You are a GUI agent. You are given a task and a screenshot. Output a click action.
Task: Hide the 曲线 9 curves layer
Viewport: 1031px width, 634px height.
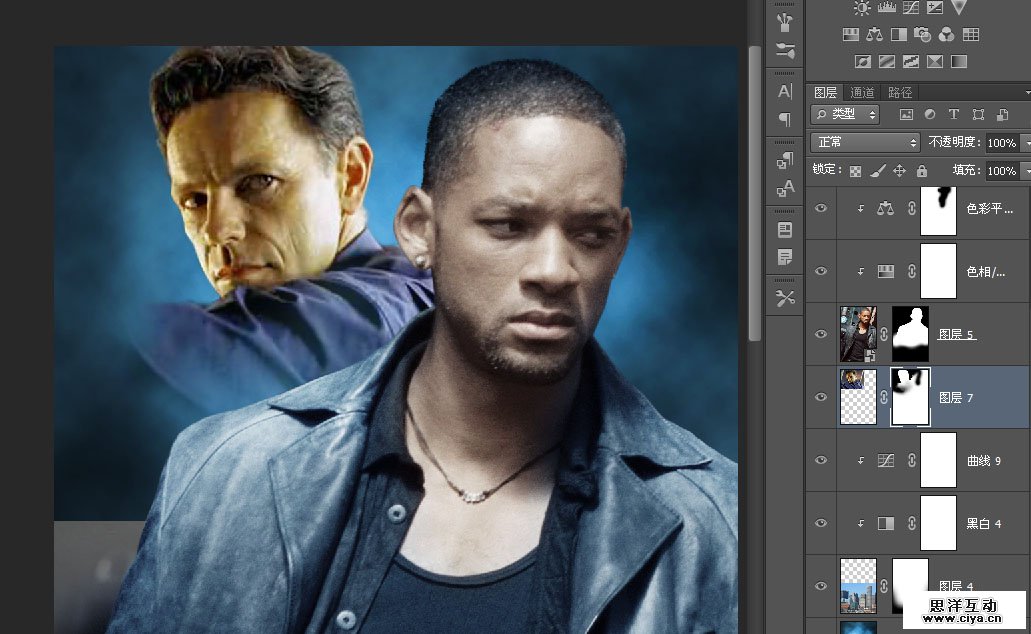tap(821, 460)
